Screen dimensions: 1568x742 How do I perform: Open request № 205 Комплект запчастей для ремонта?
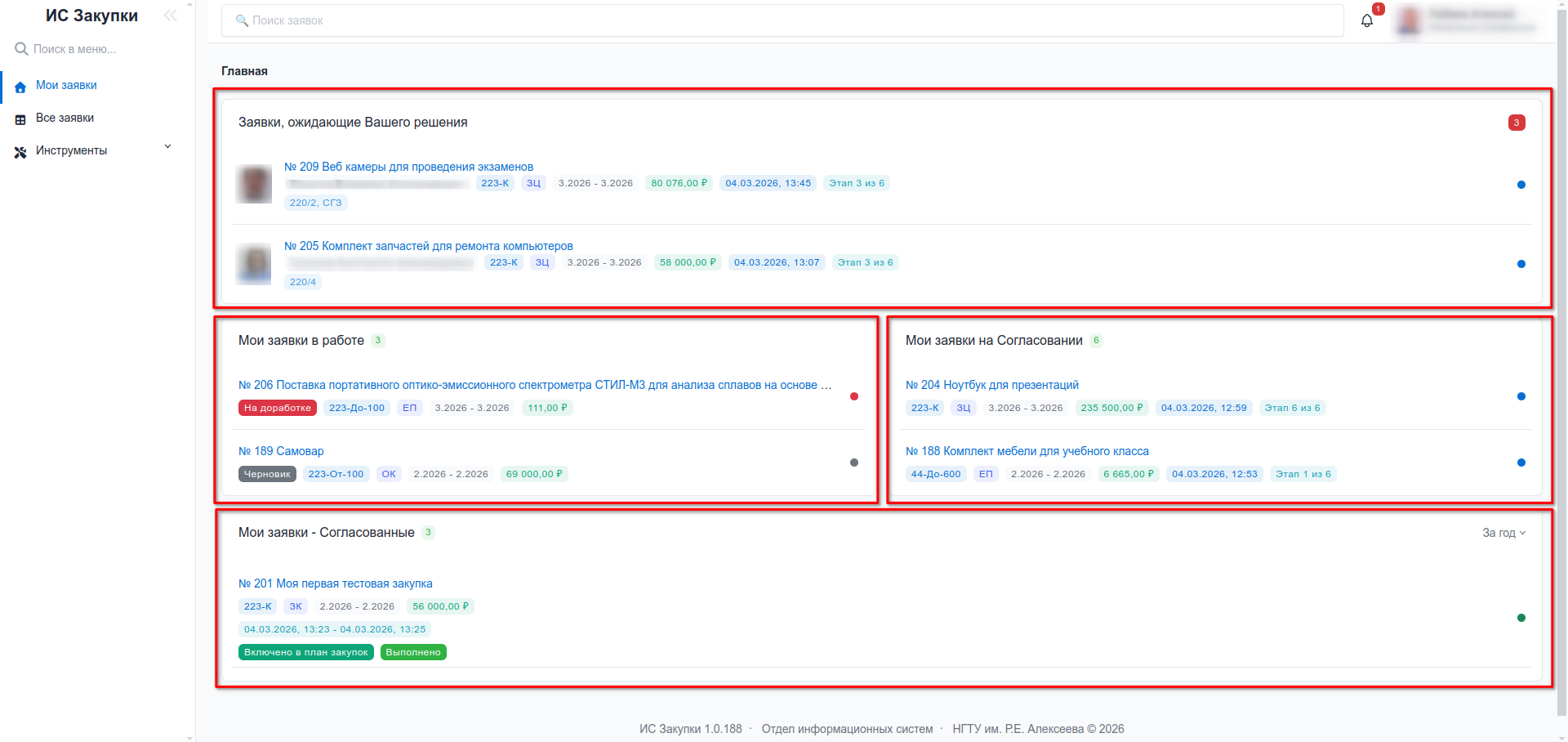[428, 246]
